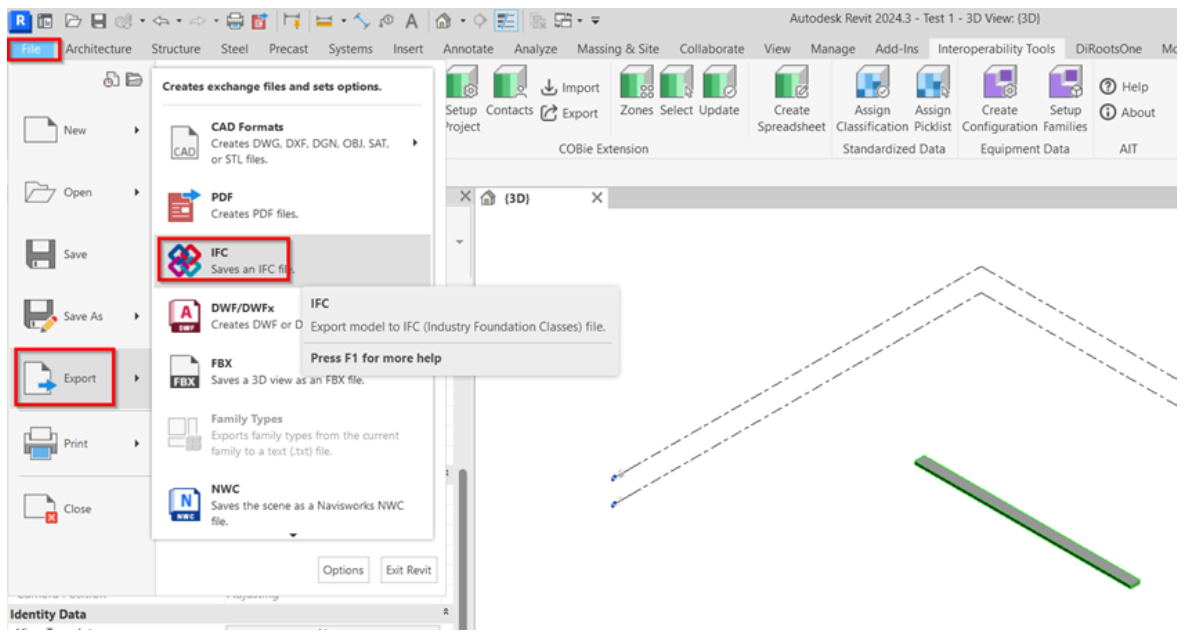Image resolution: width=1187 pixels, height=633 pixels.
Task: Click the Undo arrow icon
Action: pyautogui.click(x=161, y=21)
